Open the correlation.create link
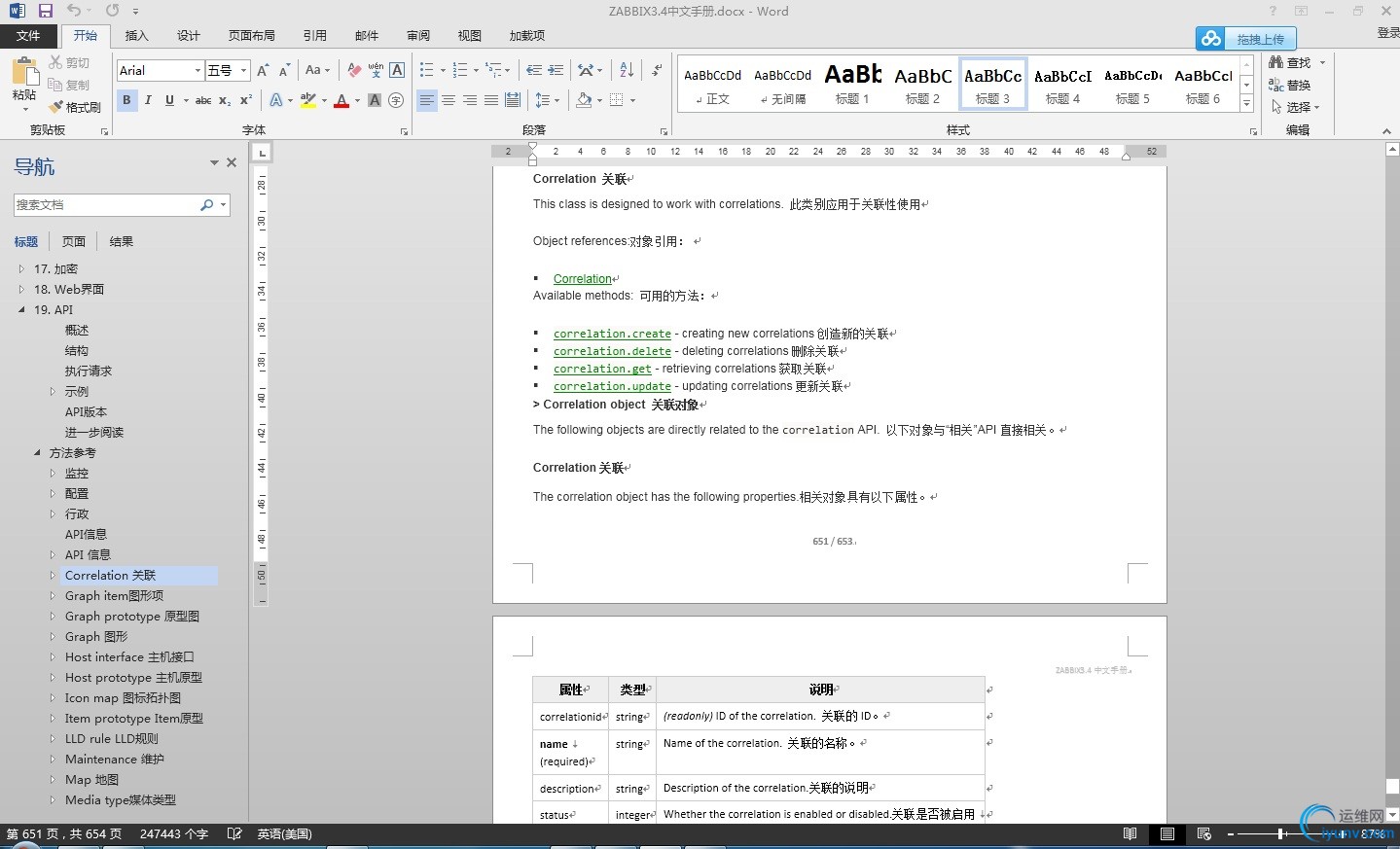 (612, 334)
